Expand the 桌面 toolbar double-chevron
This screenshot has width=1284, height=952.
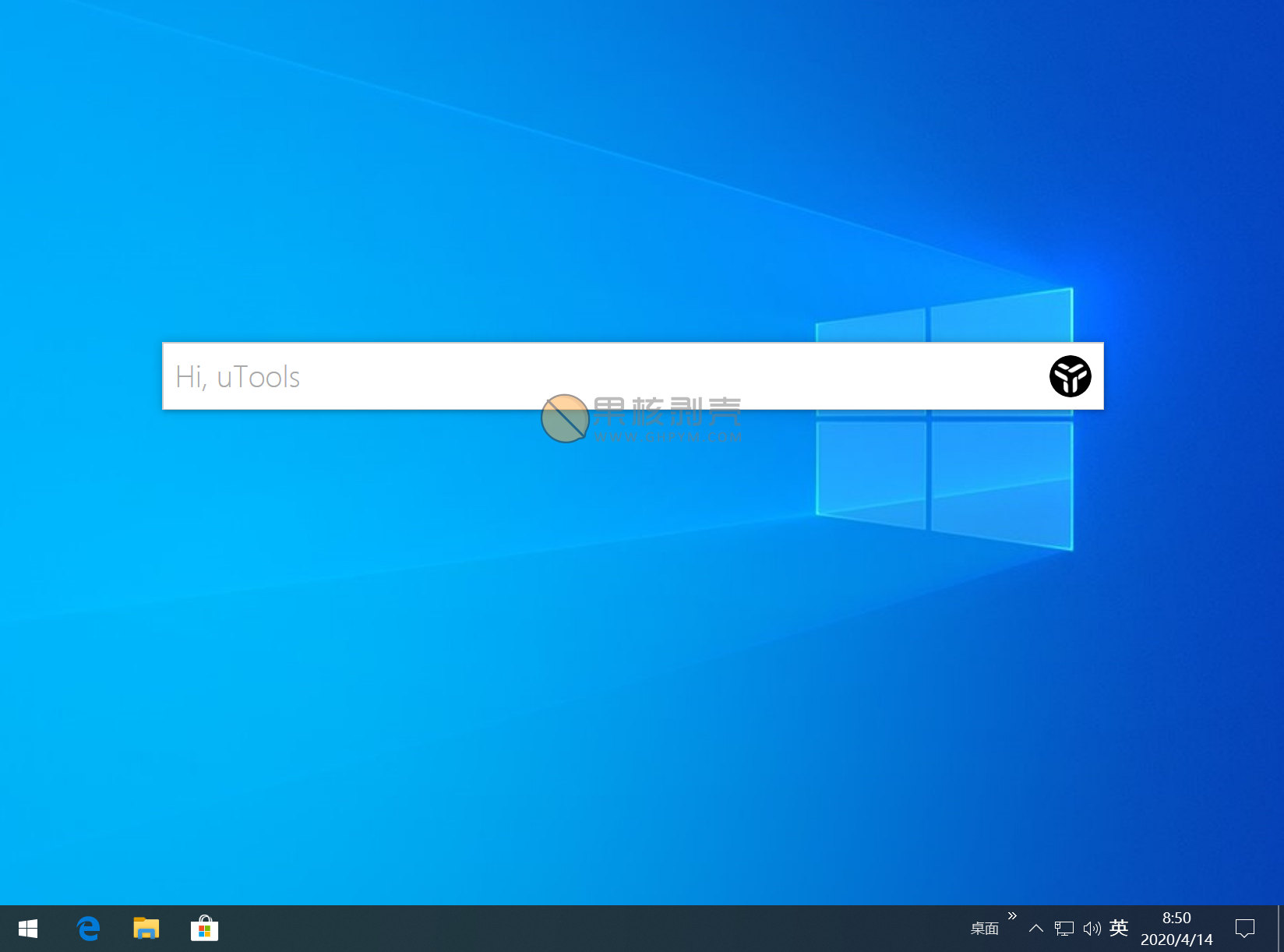coord(1012,916)
